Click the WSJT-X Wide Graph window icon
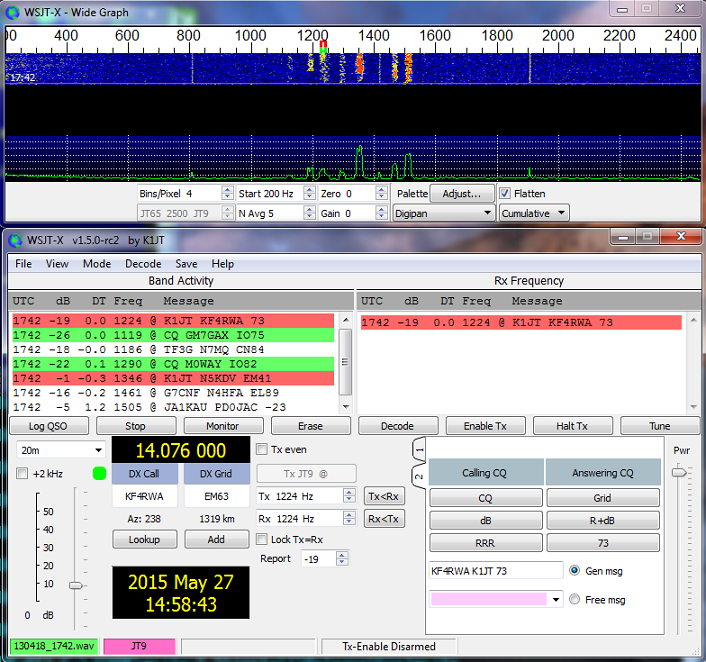706x662 pixels. tap(13, 12)
